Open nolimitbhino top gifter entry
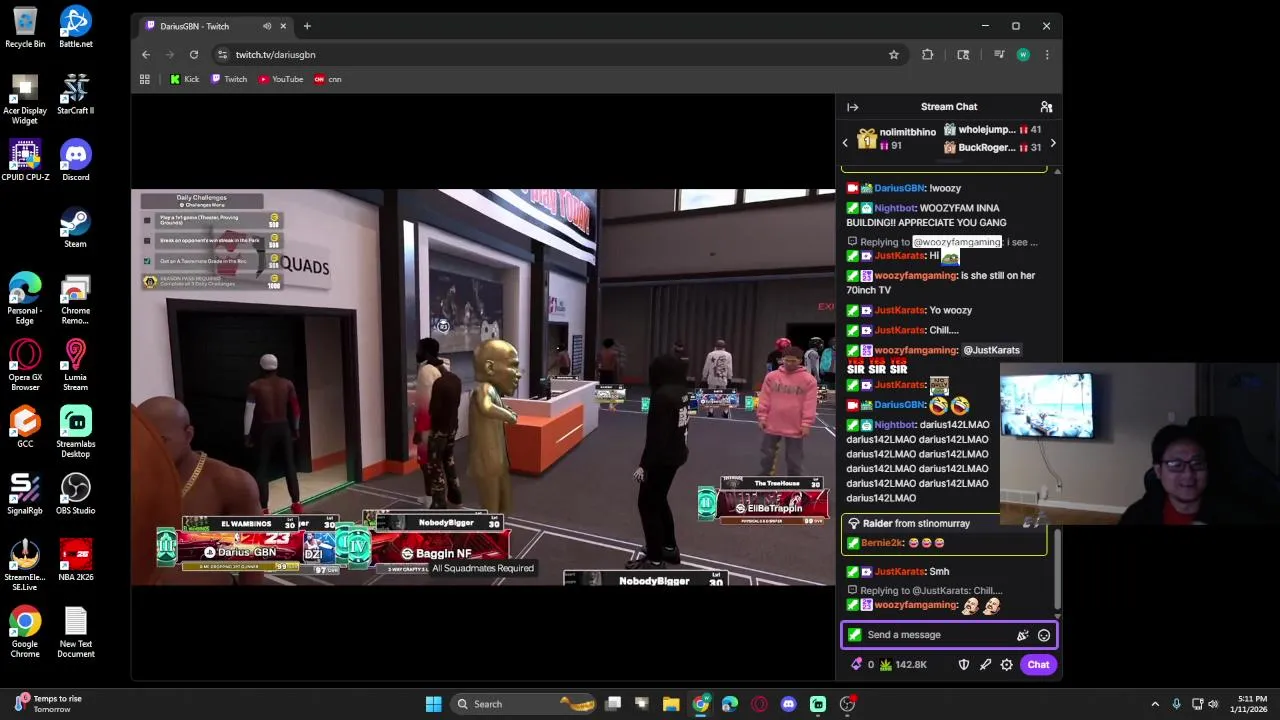Viewport: 1280px width, 720px height. [x=897, y=138]
